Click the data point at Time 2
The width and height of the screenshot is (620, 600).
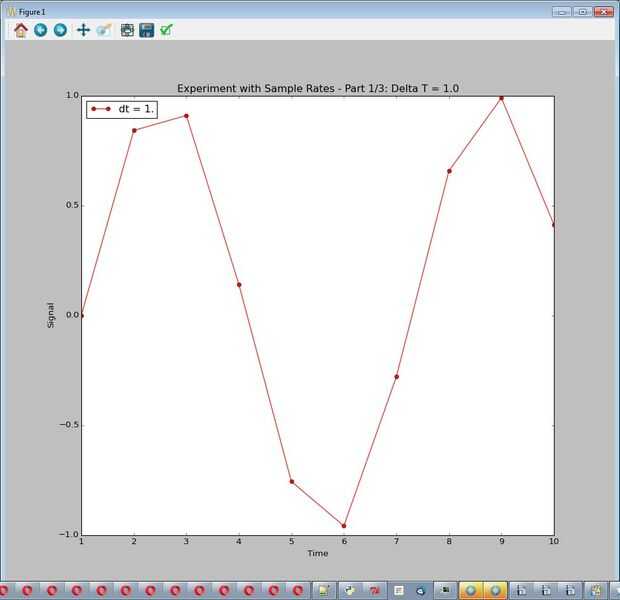point(134,131)
